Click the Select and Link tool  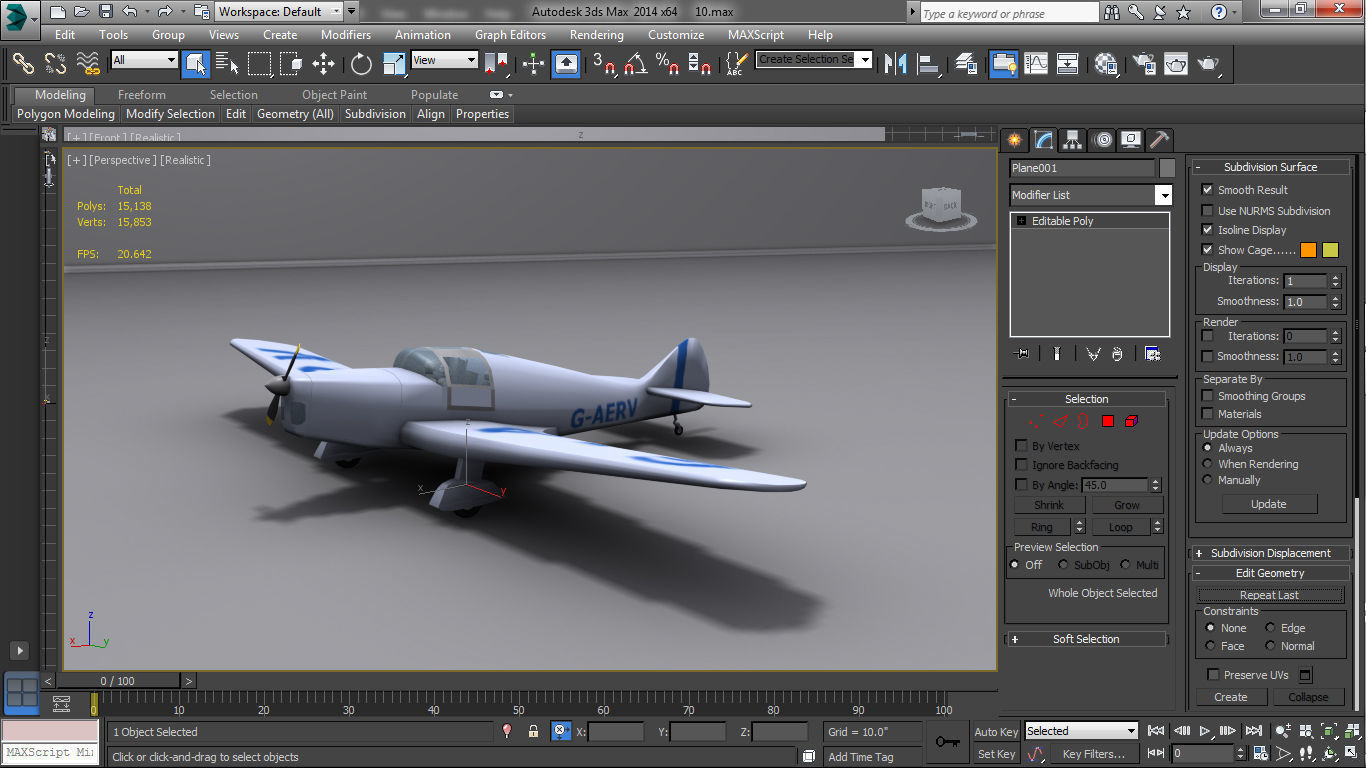tap(22, 64)
